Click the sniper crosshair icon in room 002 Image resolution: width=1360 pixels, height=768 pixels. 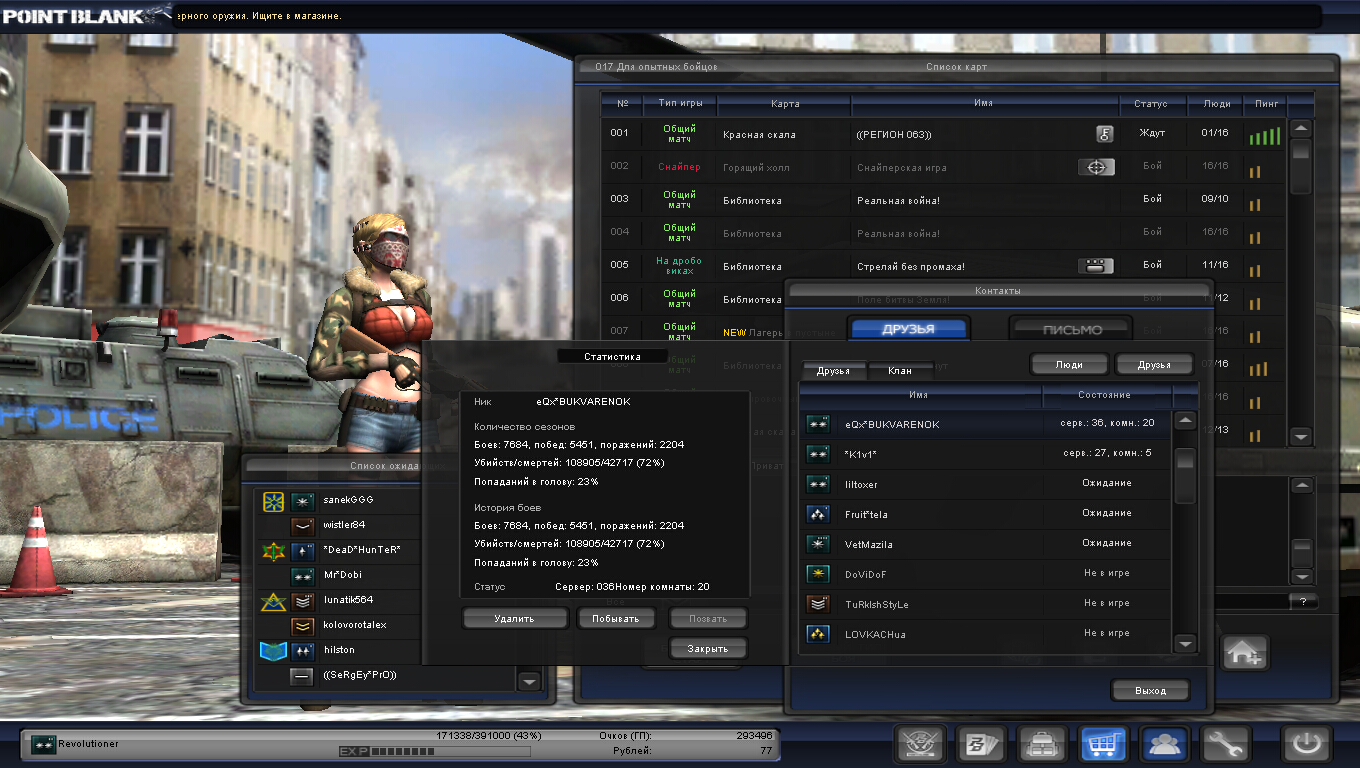coord(1096,167)
